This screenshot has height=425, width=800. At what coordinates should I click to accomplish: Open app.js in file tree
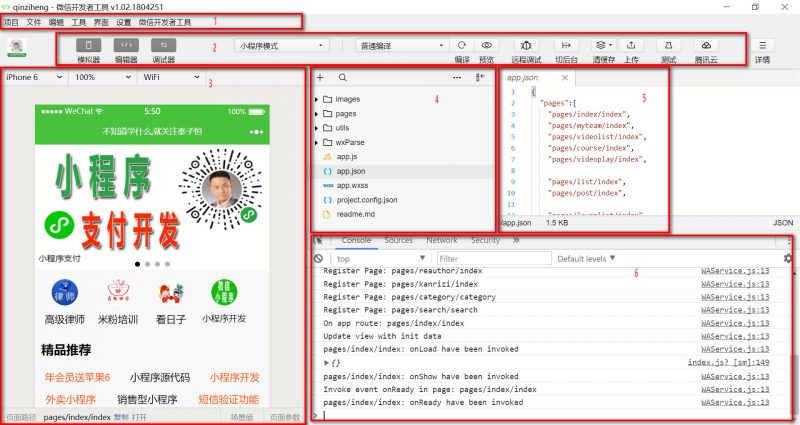[x=347, y=157]
